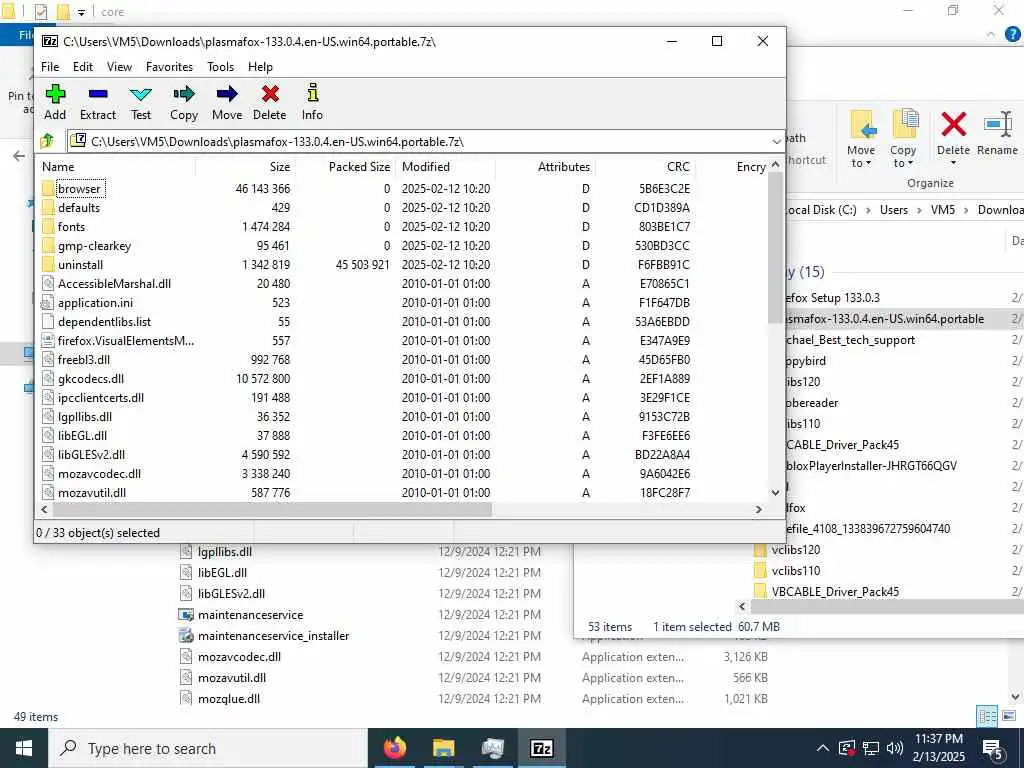Click the AccessibleMarshal.dll file icon
Viewport: 1024px width, 768px height.
[x=48, y=283]
